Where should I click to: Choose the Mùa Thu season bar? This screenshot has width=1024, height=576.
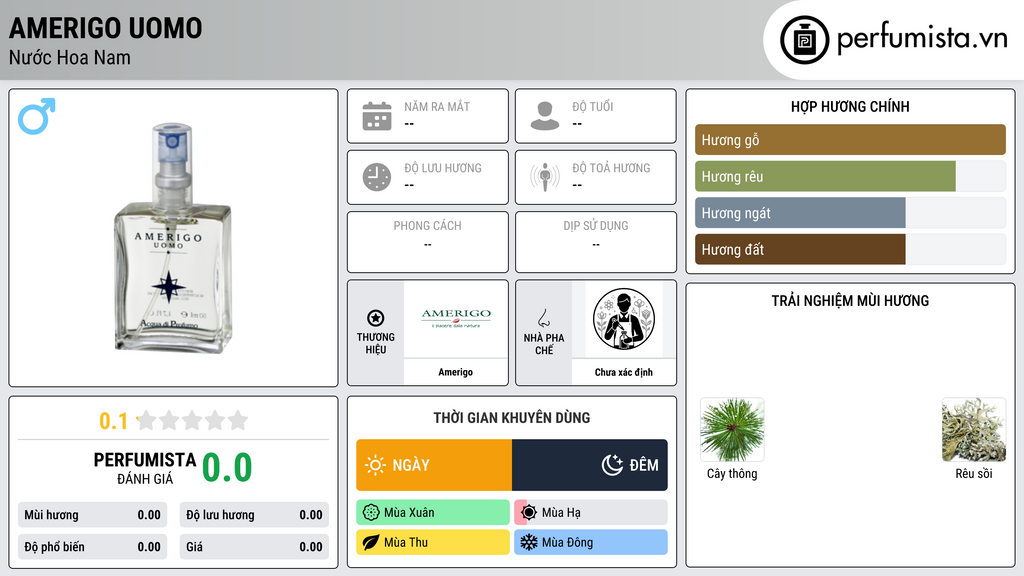(433, 542)
